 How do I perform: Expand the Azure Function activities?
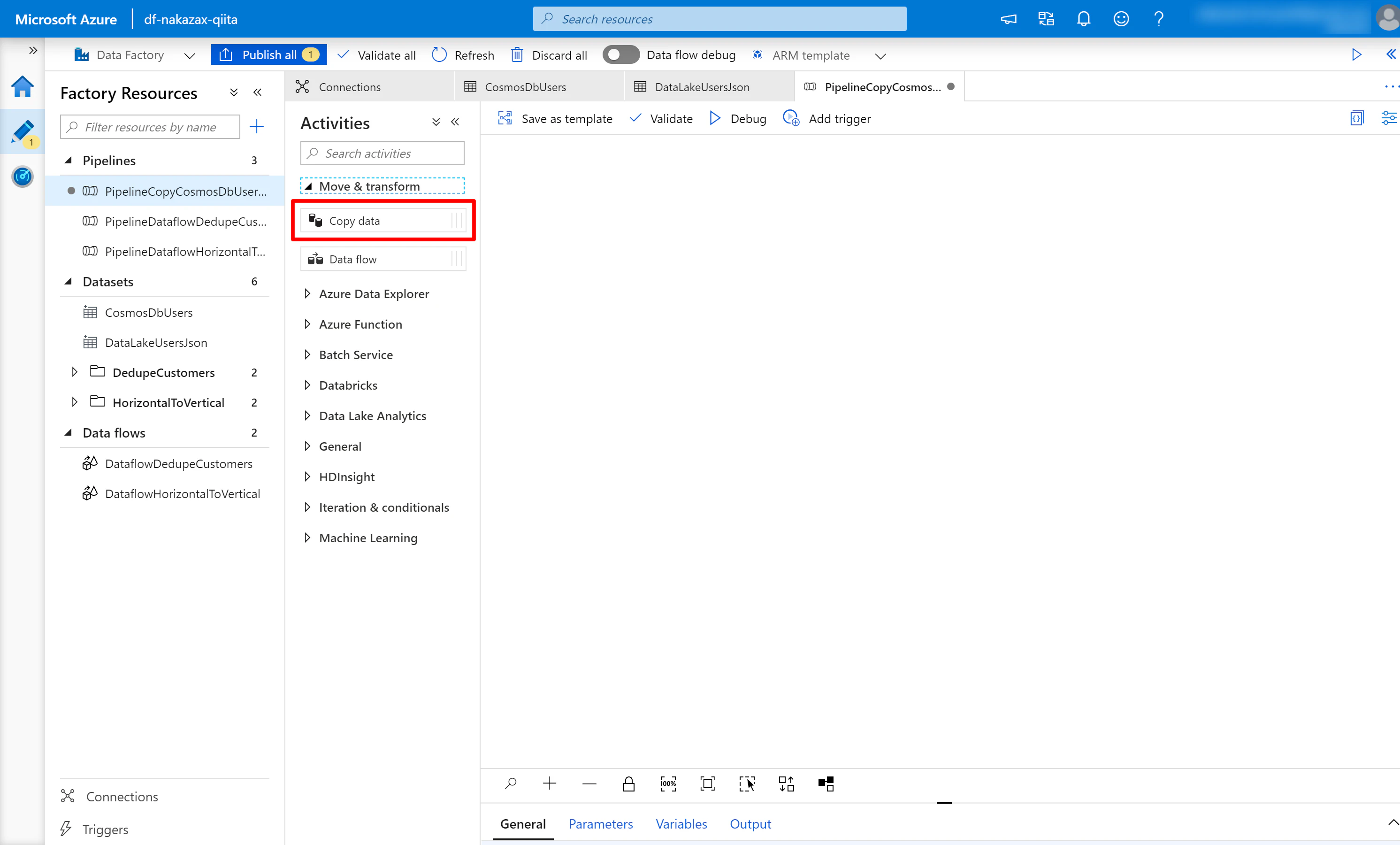(307, 324)
